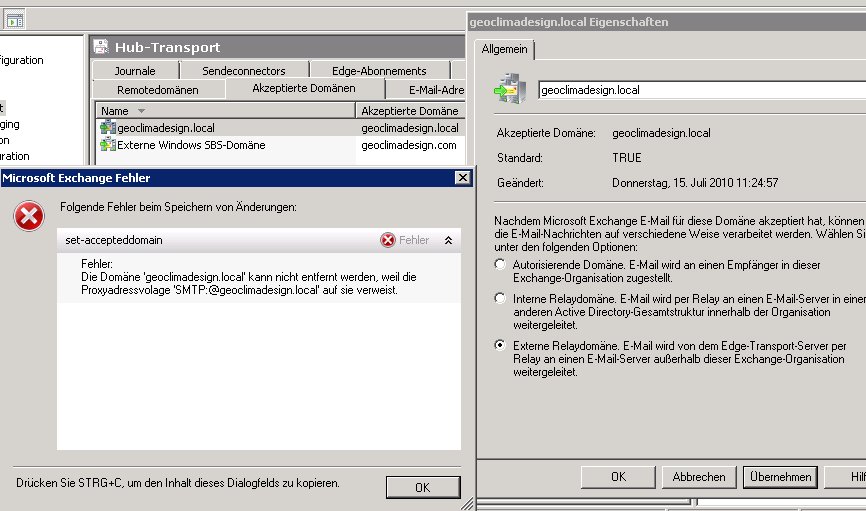Click the toolbar icon at top left
Image resolution: width=866 pixels, height=511 pixels.
(14, 20)
